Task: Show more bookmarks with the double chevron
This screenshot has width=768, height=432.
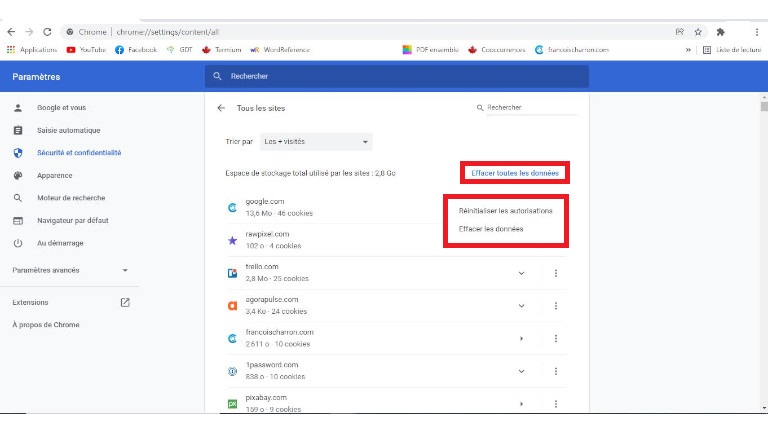Action: coord(688,49)
